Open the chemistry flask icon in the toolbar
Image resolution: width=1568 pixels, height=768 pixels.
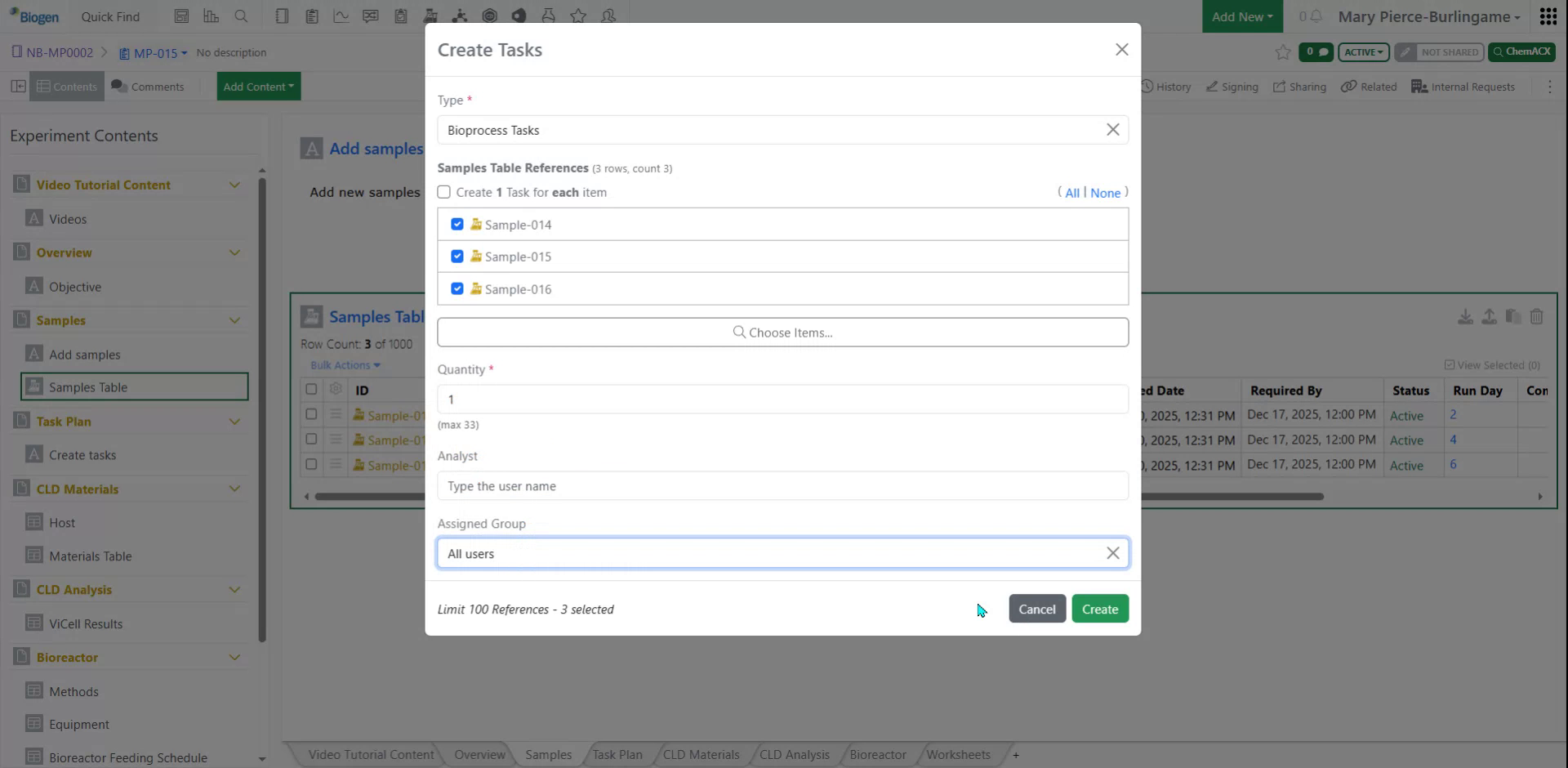coord(550,16)
